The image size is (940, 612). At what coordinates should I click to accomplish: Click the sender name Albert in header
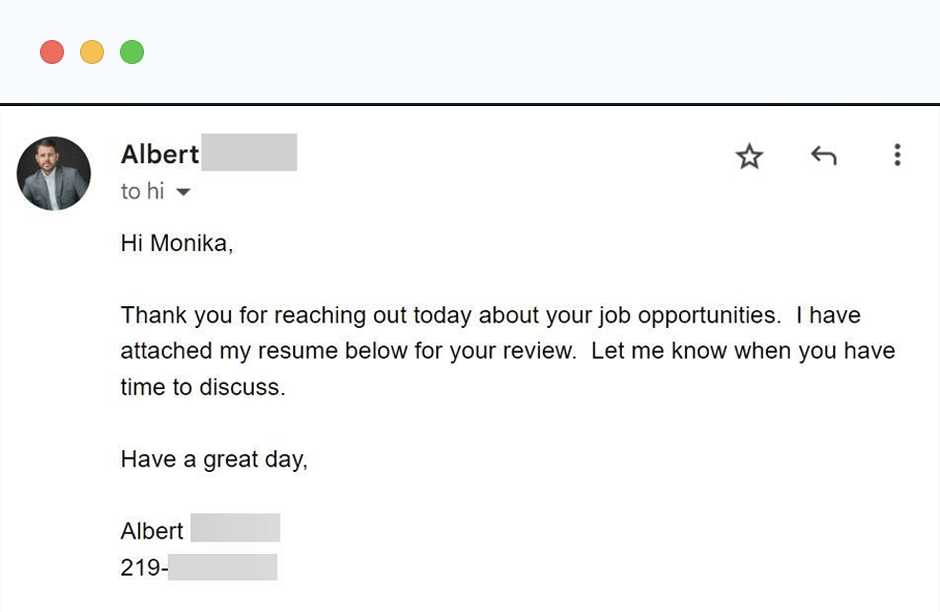point(160,154)
